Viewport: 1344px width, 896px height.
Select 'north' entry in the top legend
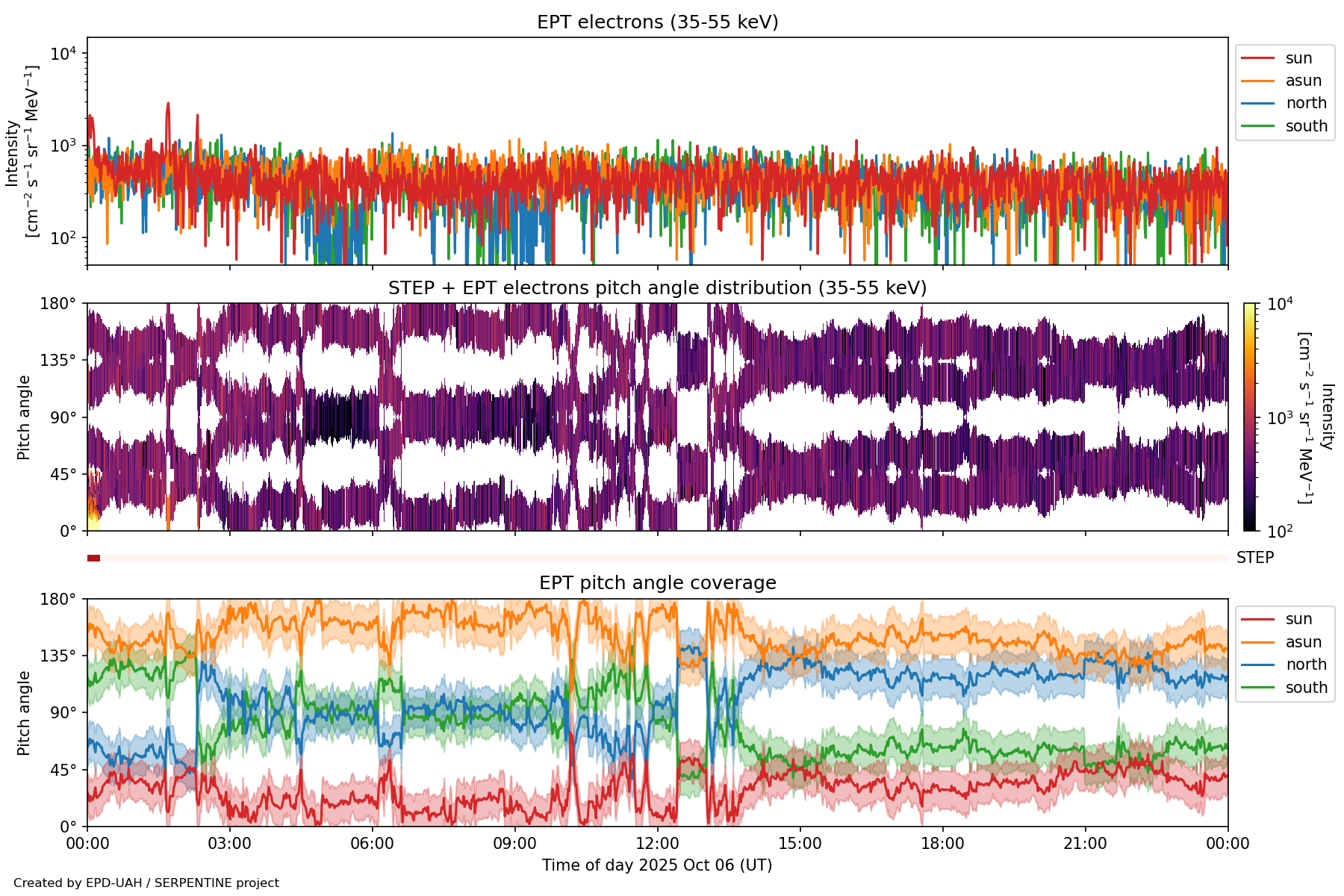pyautogui.click(x=1305, y=103)
